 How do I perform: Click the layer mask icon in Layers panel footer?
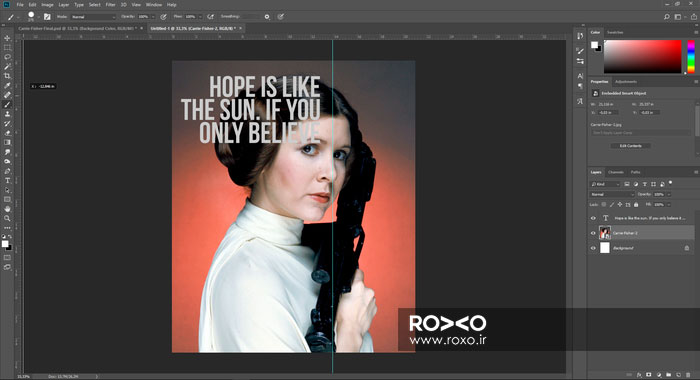(x=649, y=375)
